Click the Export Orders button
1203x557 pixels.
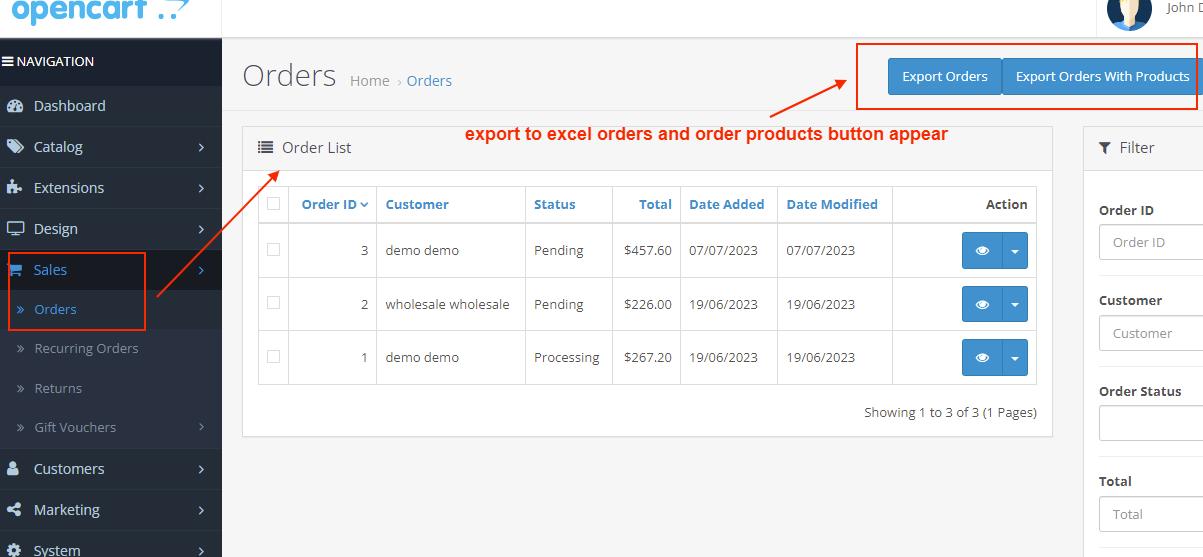(944, 77)
